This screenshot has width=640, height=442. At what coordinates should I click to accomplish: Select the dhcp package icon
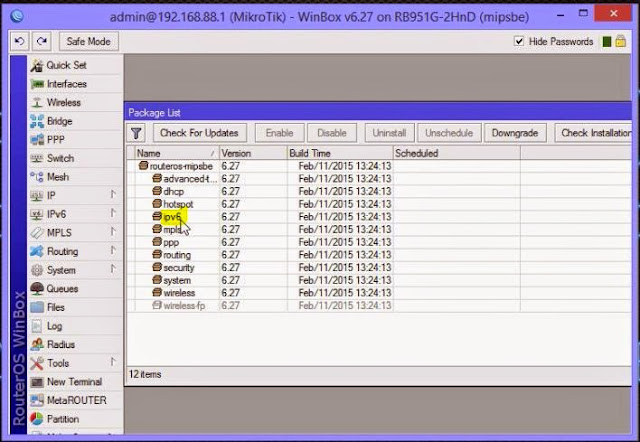pos(157,191)
